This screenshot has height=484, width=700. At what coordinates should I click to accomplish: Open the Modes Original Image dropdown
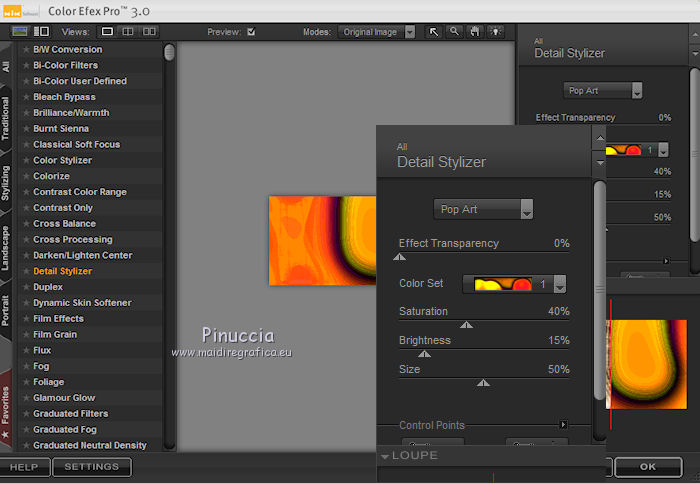click(x=377, y=32)
